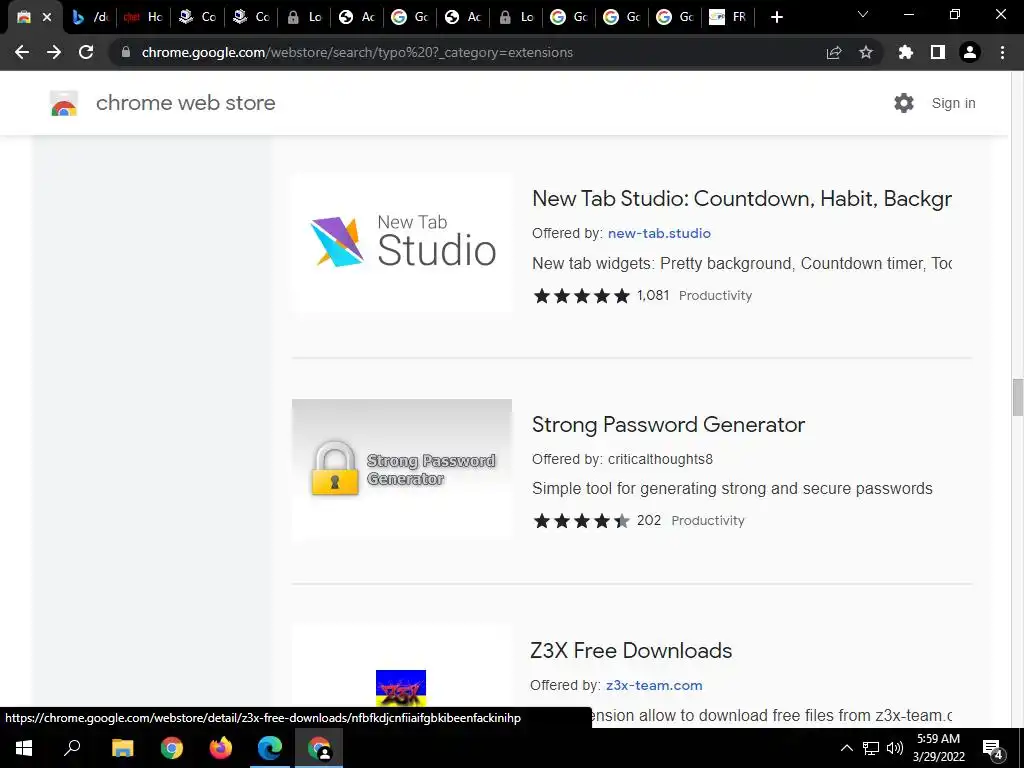Open the Z3X Free Downloads title

coord(631,650)
